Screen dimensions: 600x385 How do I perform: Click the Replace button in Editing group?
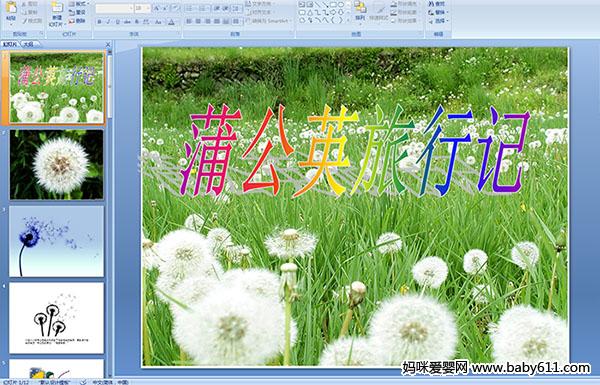pyautogui.click(x=437, y=13)
